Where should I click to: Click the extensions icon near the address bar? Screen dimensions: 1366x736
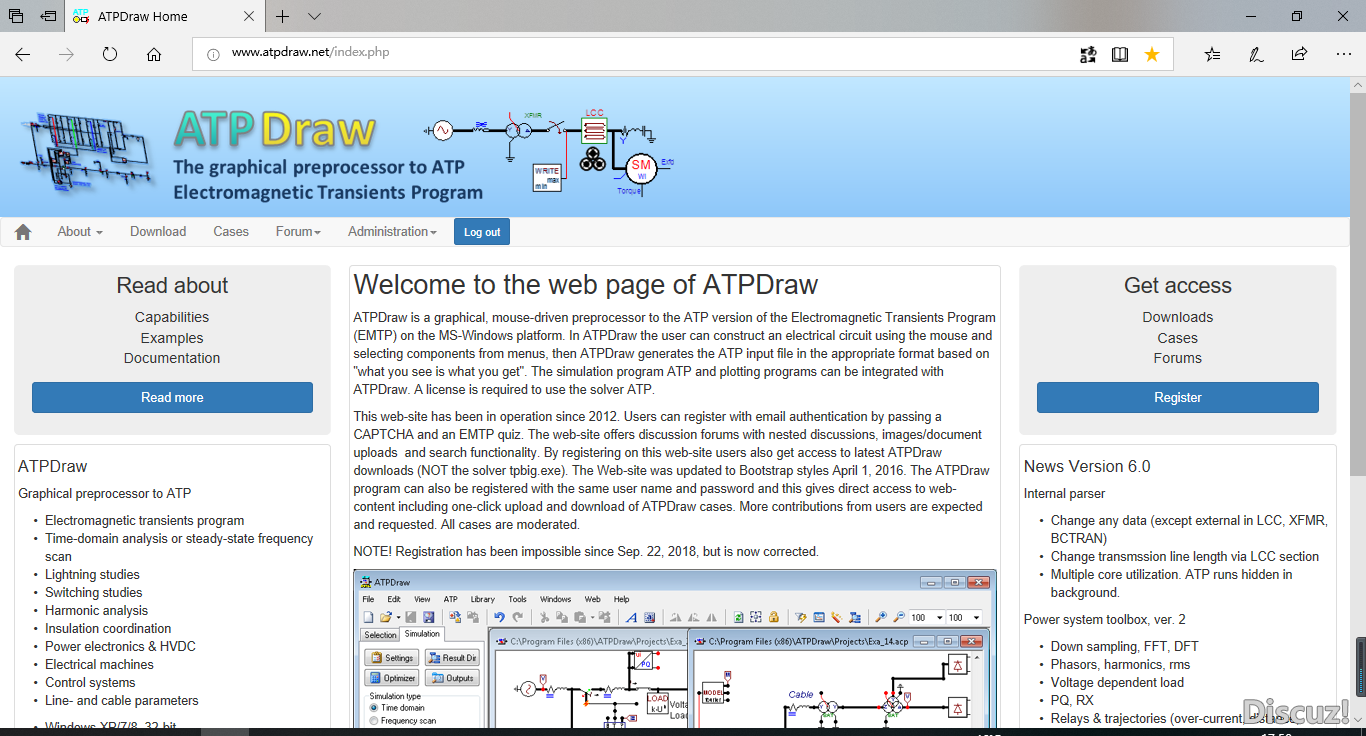point(1087,54)
